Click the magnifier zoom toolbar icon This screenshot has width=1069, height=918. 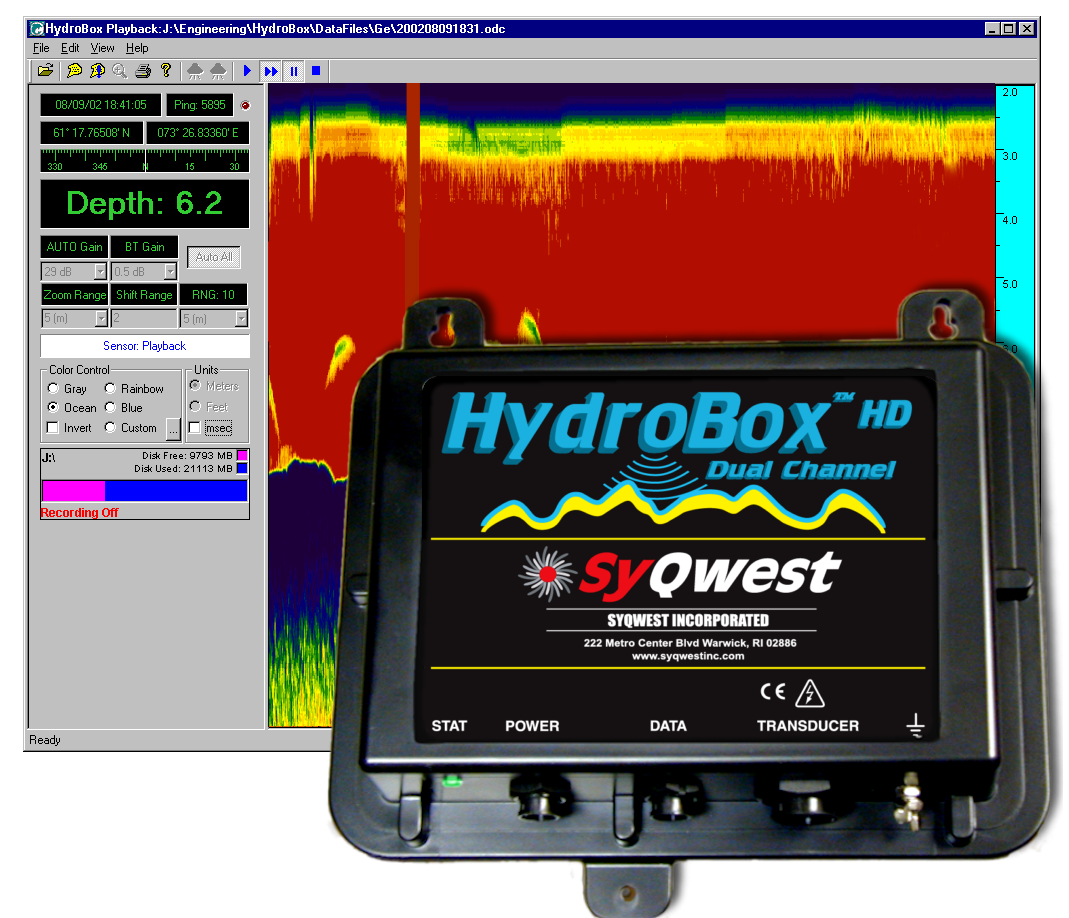pos(120,70)
